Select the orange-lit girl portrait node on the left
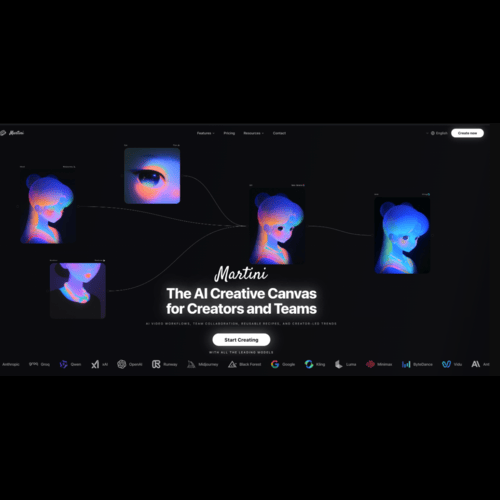The width and height of the screenshot is (500, 500). (48, 207)
